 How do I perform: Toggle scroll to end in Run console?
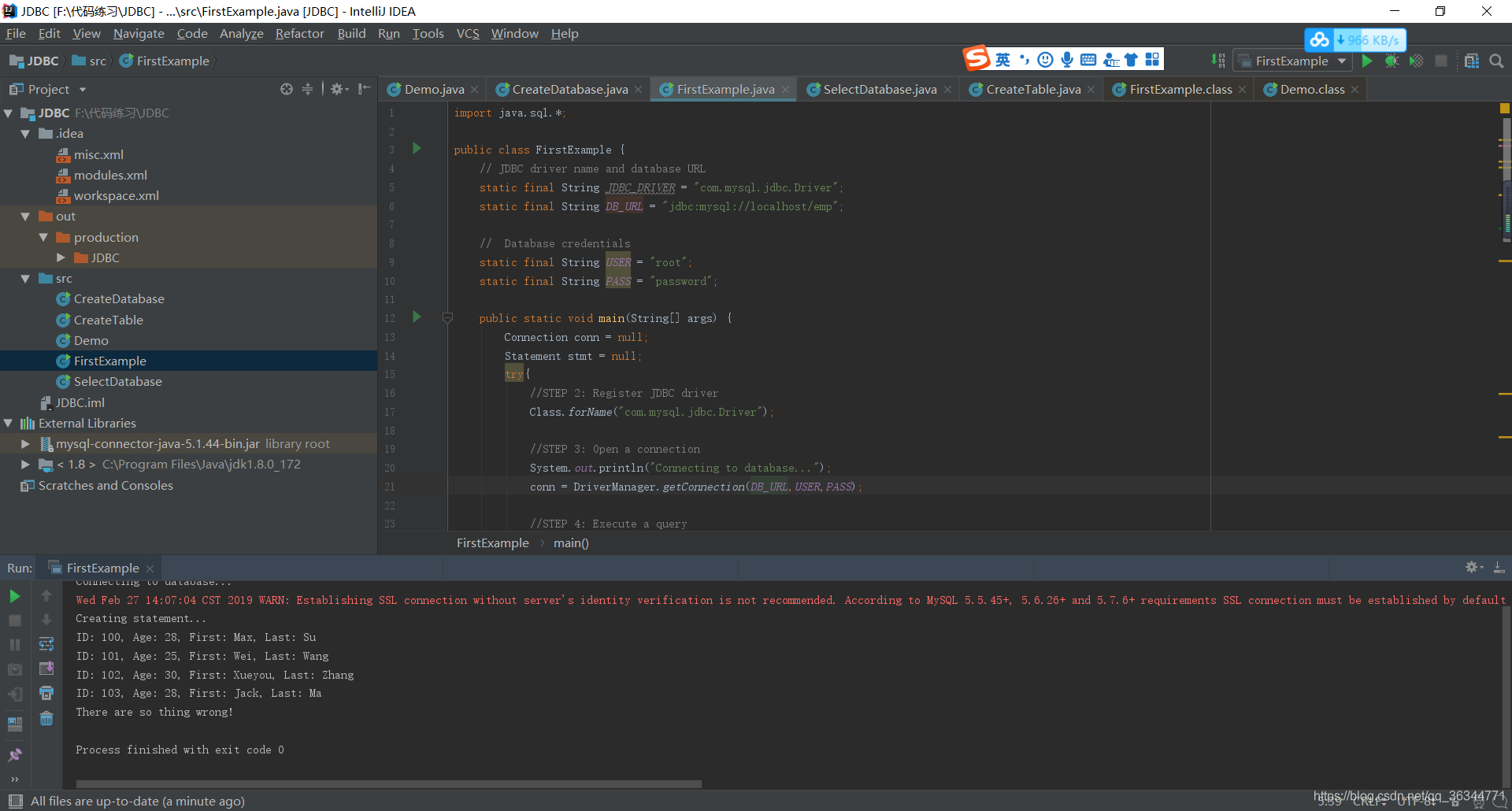pyautogui.click(x=46, y=668)
